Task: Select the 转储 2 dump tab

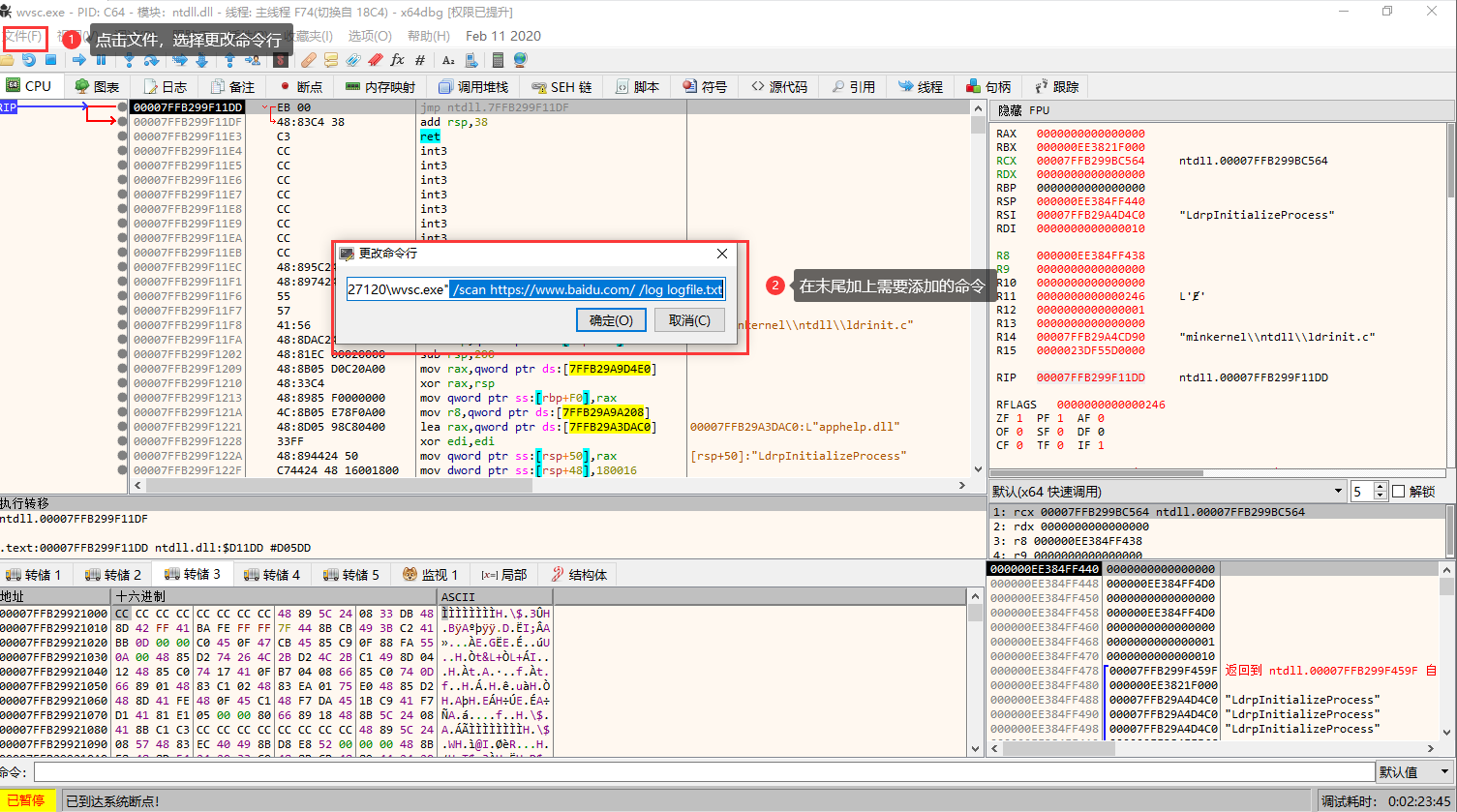Action: coord(113,575)
